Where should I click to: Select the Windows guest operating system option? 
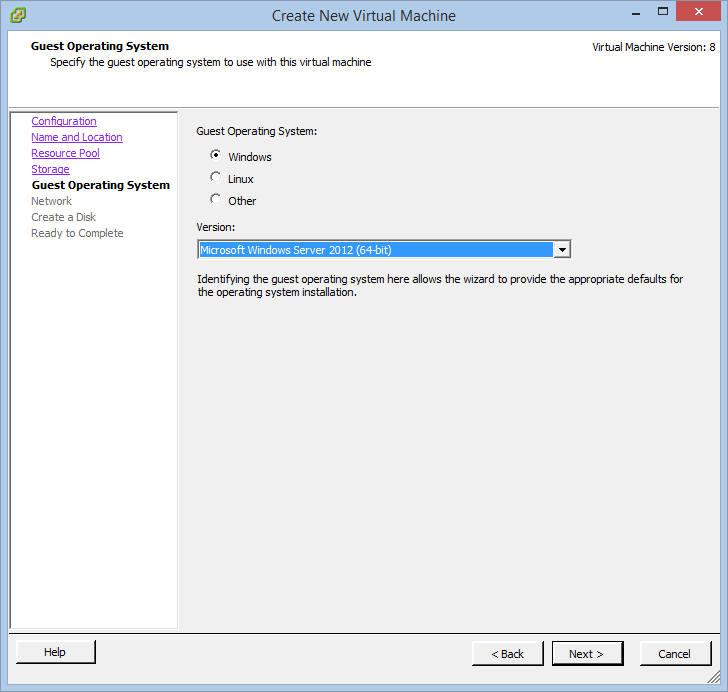216,156
